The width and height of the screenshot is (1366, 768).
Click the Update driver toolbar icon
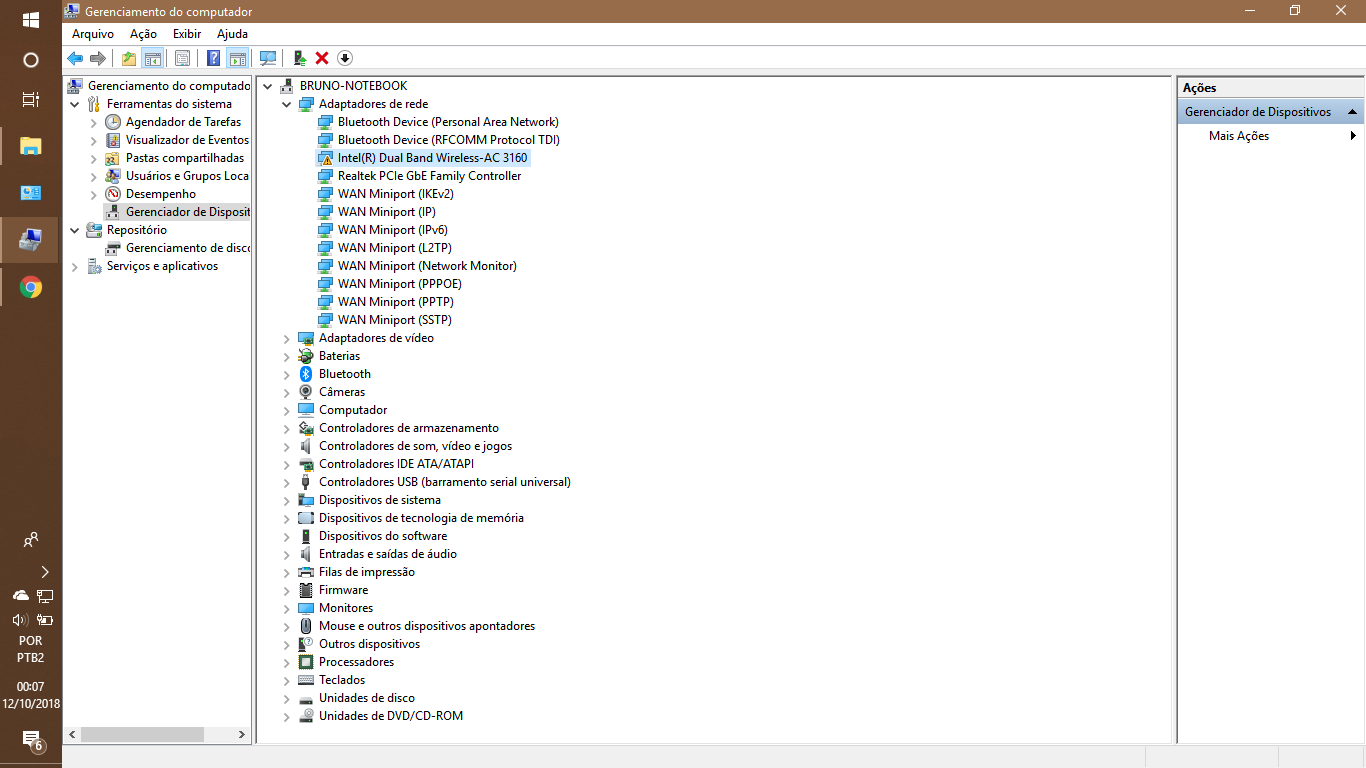[299, 58]
